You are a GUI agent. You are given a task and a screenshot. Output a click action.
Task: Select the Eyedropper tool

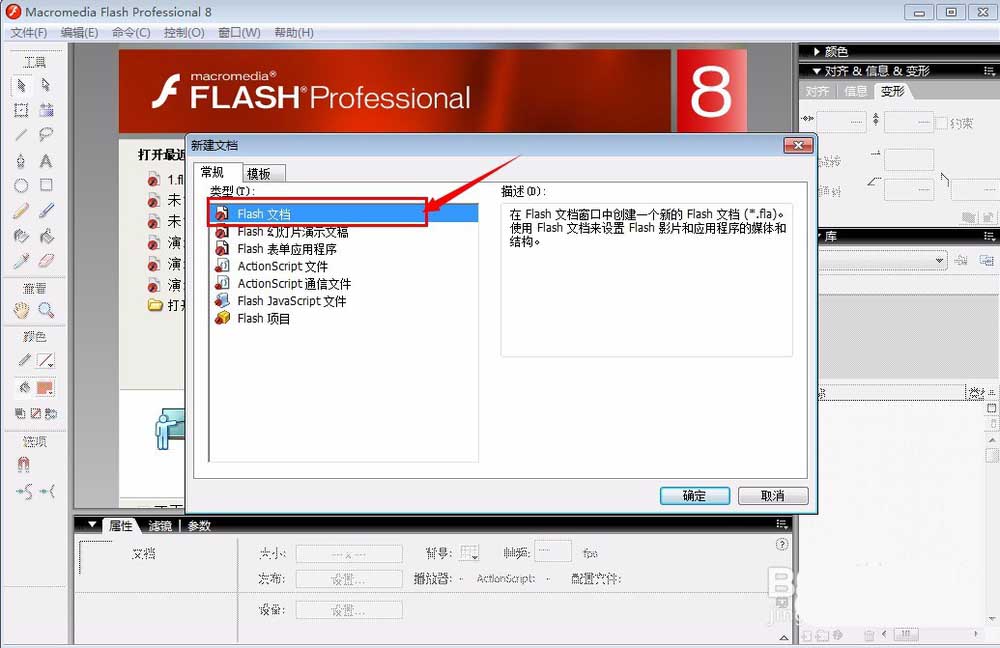point(21,261)
